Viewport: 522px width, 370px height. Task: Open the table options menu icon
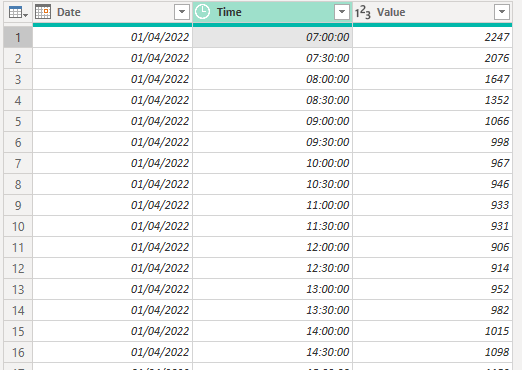tap(18, 12)
